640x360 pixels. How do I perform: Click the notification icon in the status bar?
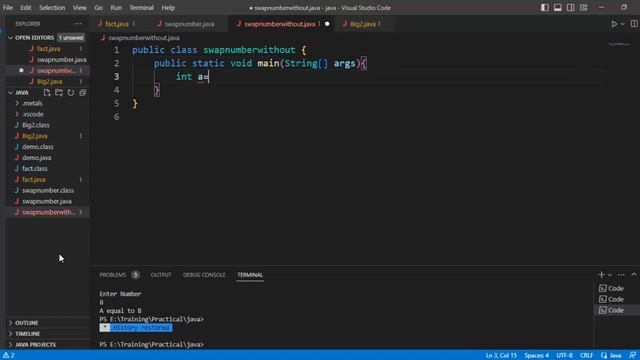tap(633, 356)
